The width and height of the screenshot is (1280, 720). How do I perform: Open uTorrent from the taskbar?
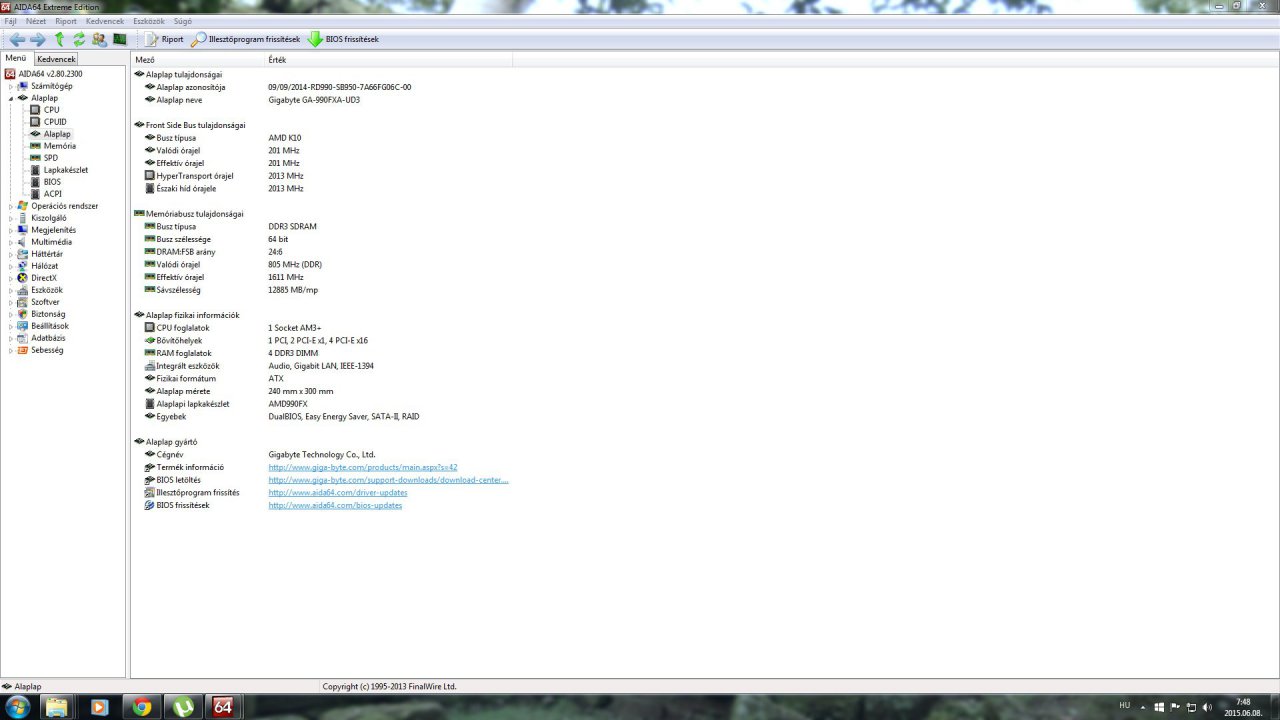(183, 707)
